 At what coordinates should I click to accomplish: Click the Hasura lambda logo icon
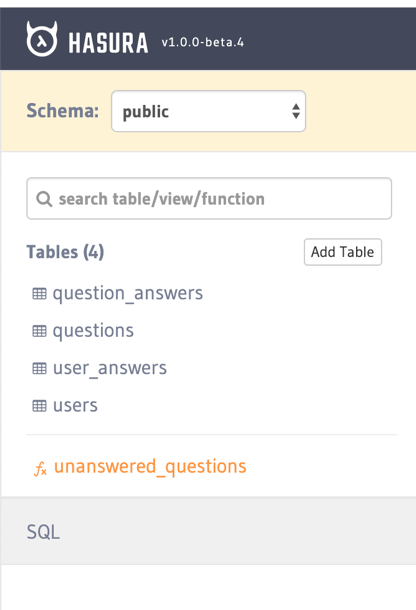click(x=42, y=39)
